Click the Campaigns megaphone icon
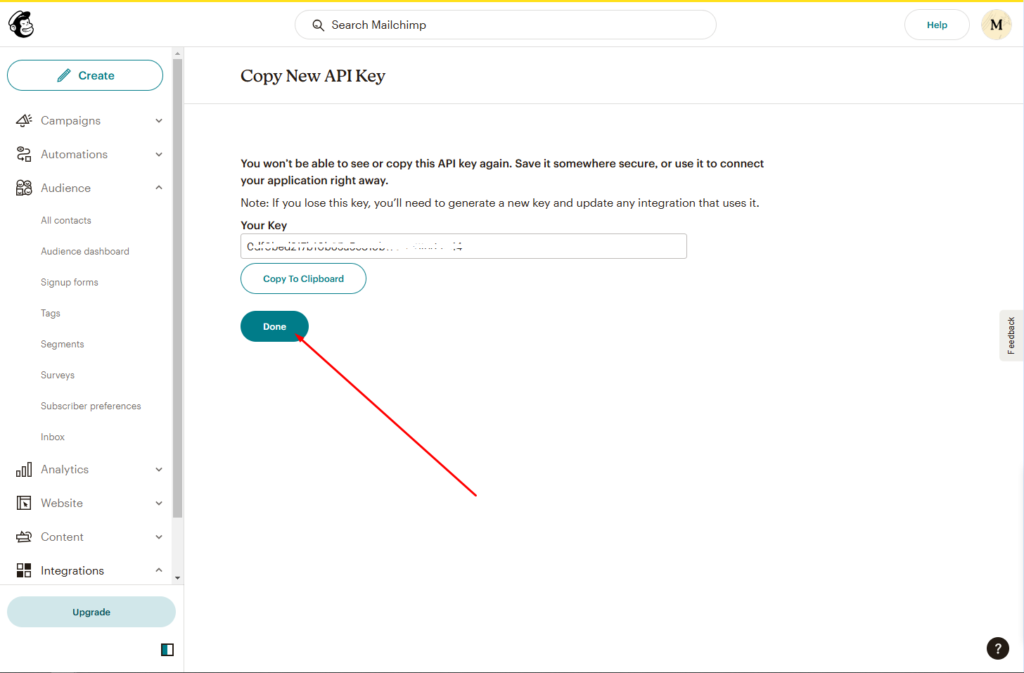Screen dimensions: 1024x673 tap(24, 120)
